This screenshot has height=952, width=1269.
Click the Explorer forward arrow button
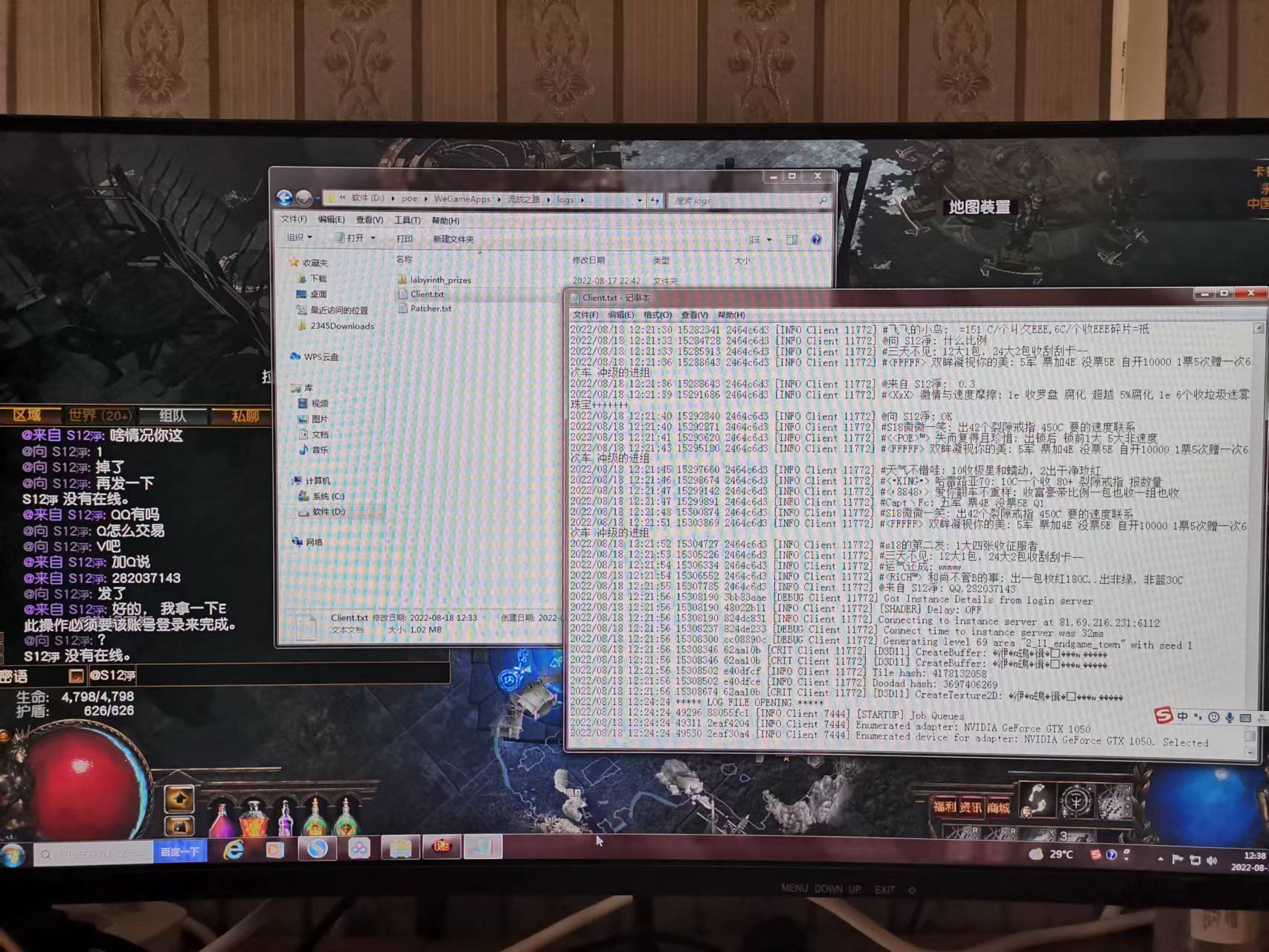(303, 197)
